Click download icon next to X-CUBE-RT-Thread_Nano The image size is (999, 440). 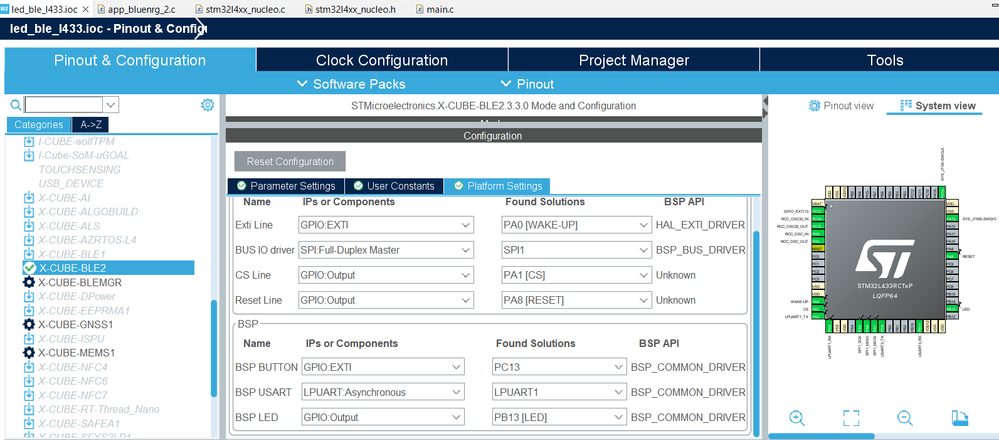[x=29, y=409]
